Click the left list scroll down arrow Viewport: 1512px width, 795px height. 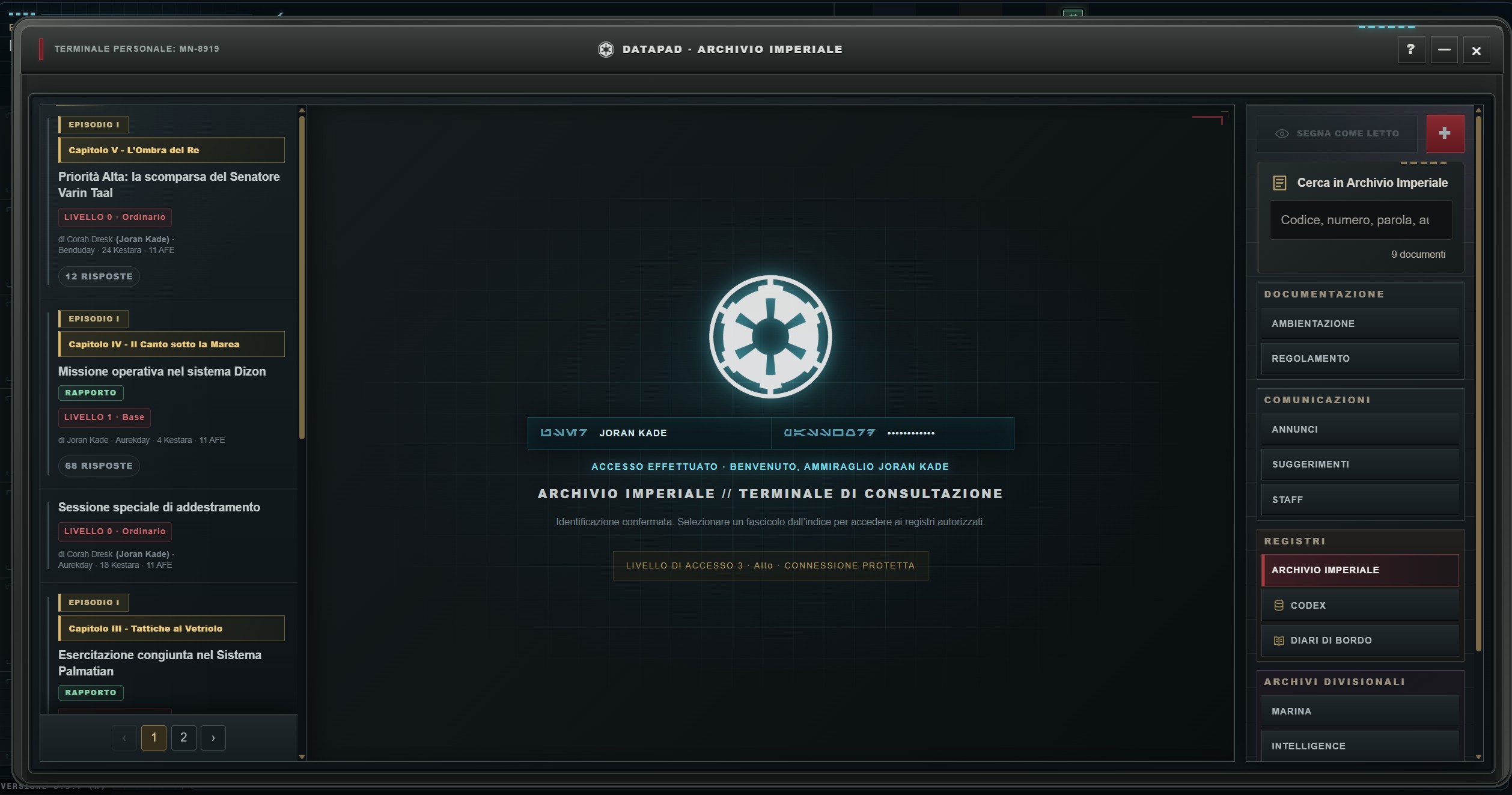tap(302, 757)
